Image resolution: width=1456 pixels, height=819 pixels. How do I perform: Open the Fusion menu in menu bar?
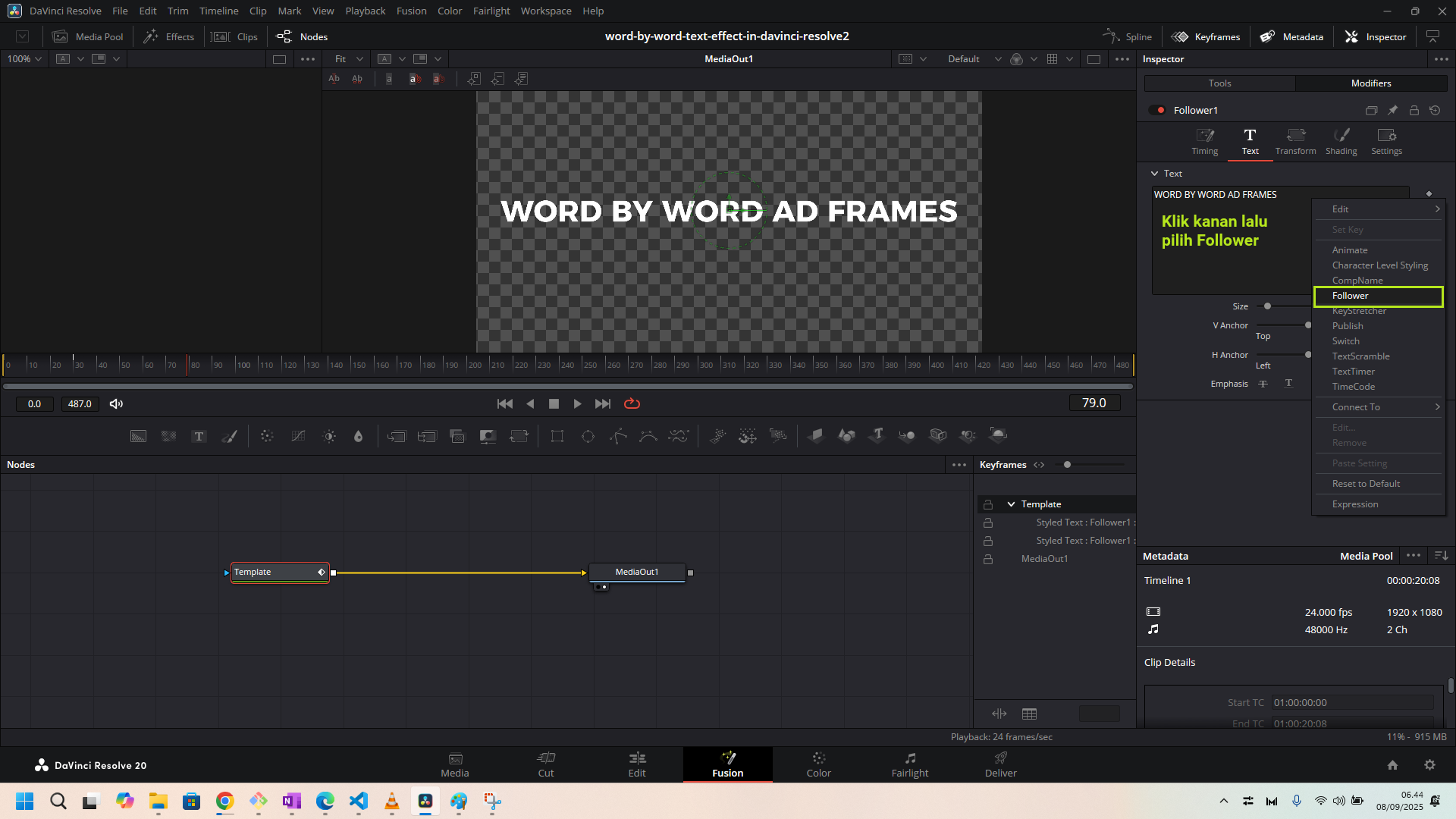coord(411,11)
